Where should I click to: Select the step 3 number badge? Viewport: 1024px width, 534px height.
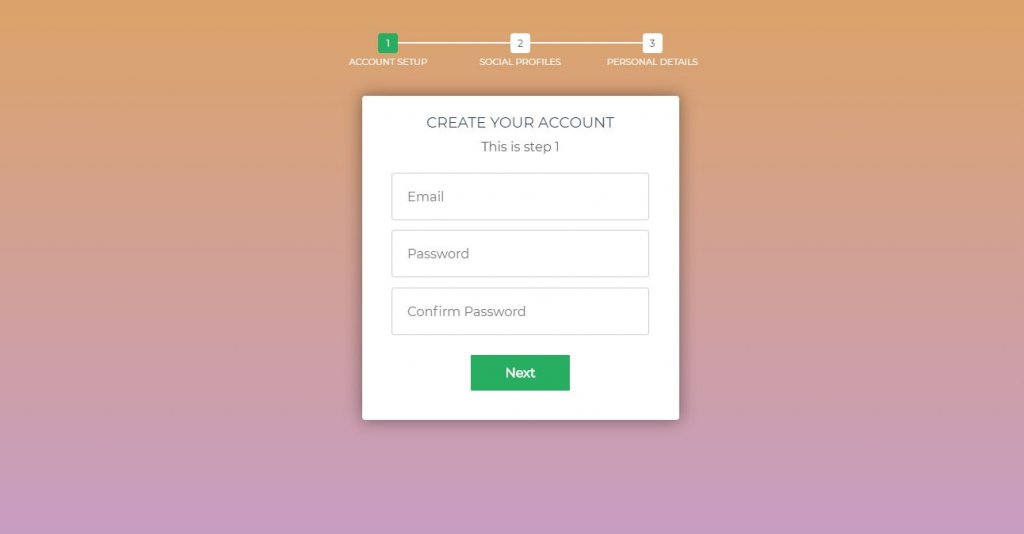click(x=652, y=43)
